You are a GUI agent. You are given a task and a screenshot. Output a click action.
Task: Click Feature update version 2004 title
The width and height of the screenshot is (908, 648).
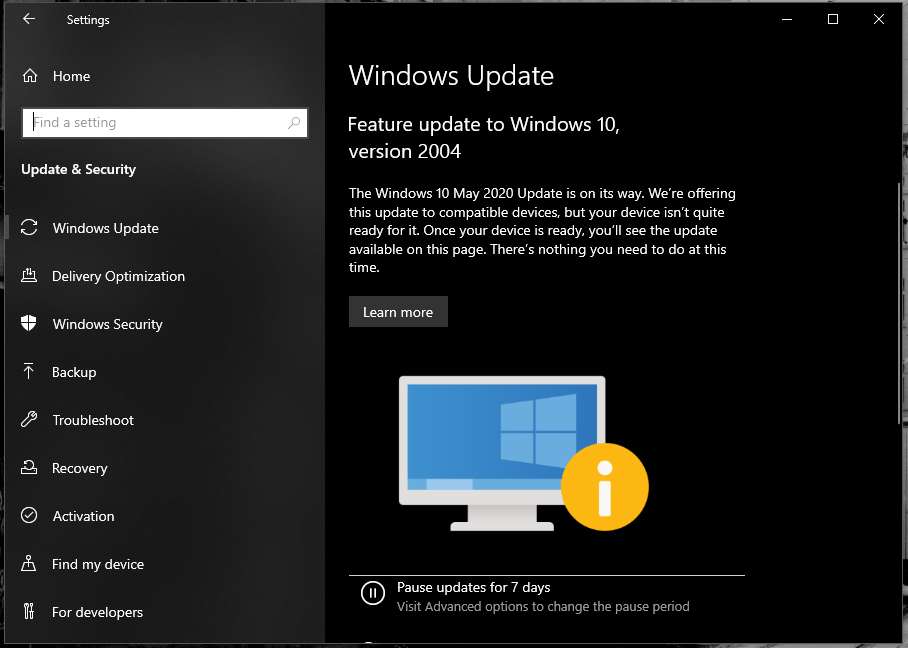tap(483, 138)
